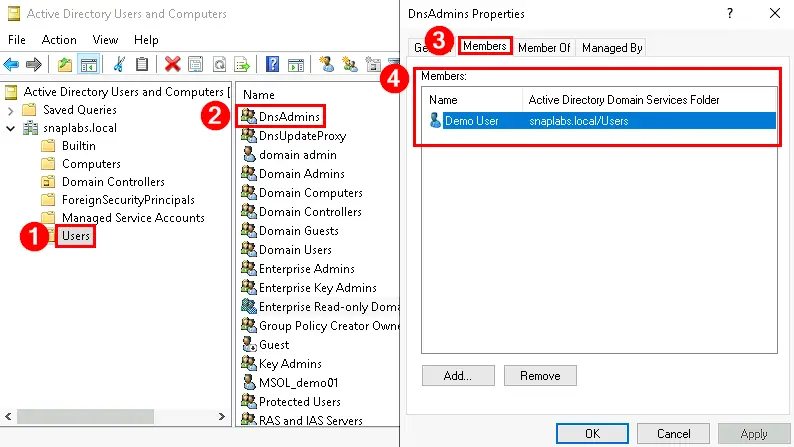Click the Refresh toolbar icon
The width and height of the screenshot is (794, 447).
coord(219,64)
